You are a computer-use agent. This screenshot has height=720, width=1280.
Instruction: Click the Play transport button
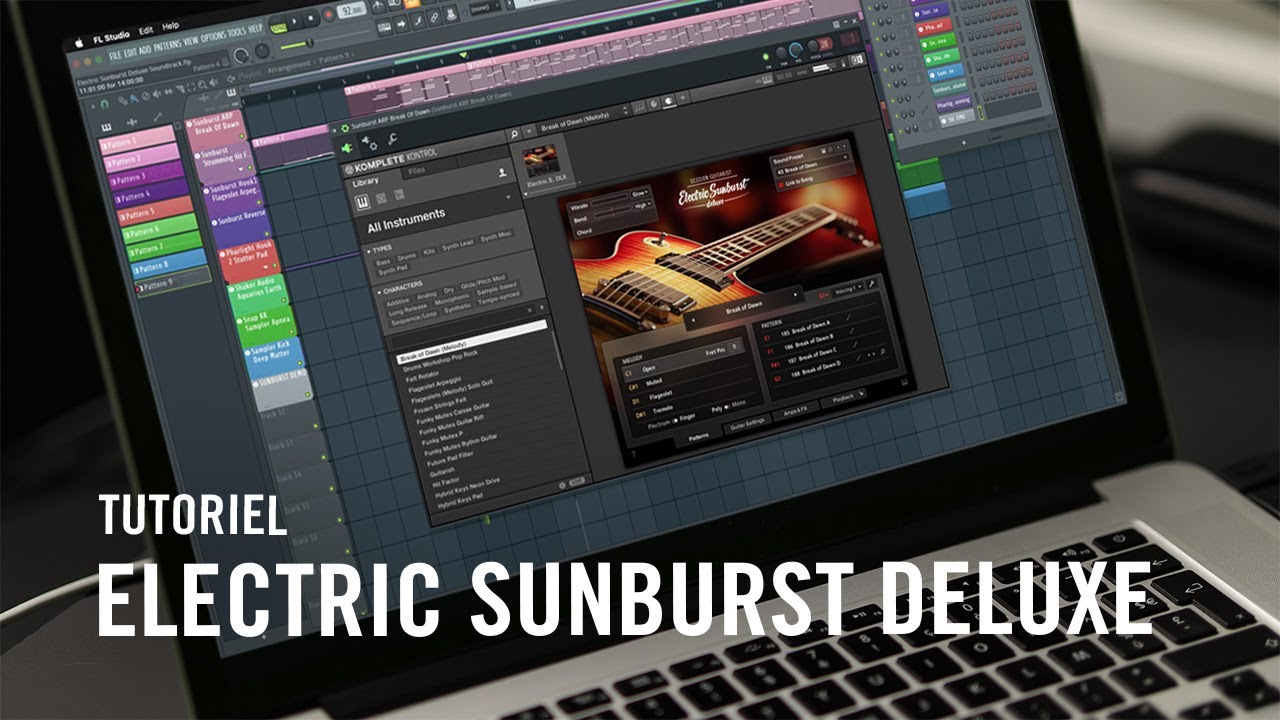[x=293, y=21]
